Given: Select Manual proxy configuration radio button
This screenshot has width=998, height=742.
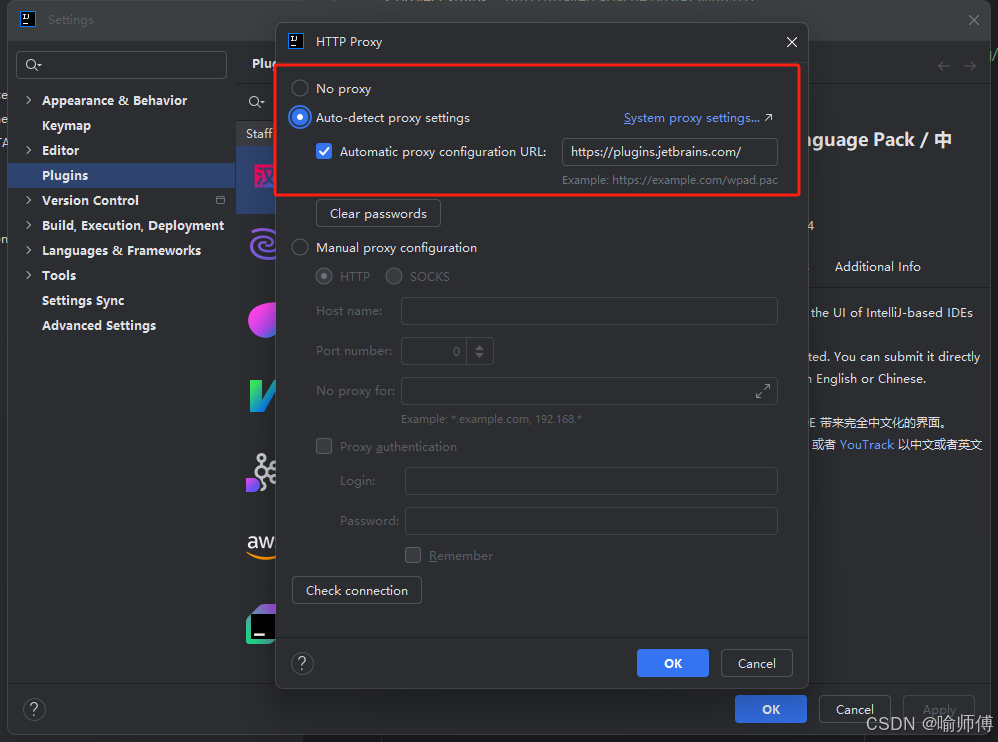Looking at the screenshot, I should coord(300,248).
